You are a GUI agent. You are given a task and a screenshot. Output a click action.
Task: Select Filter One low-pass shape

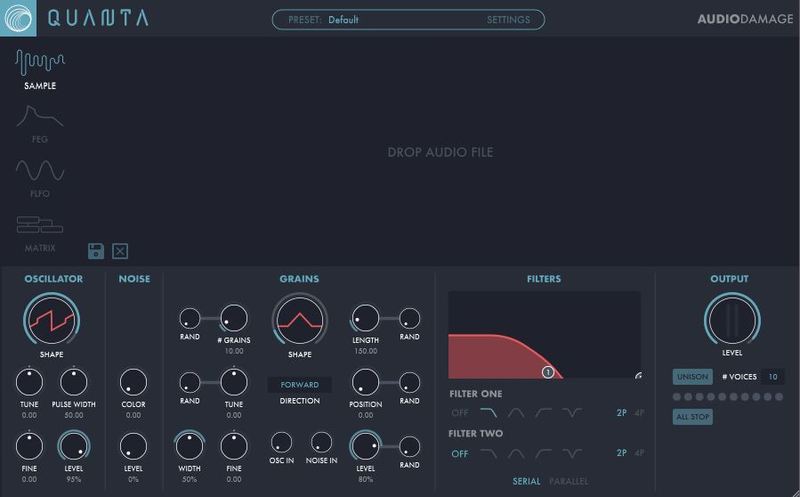489,412
